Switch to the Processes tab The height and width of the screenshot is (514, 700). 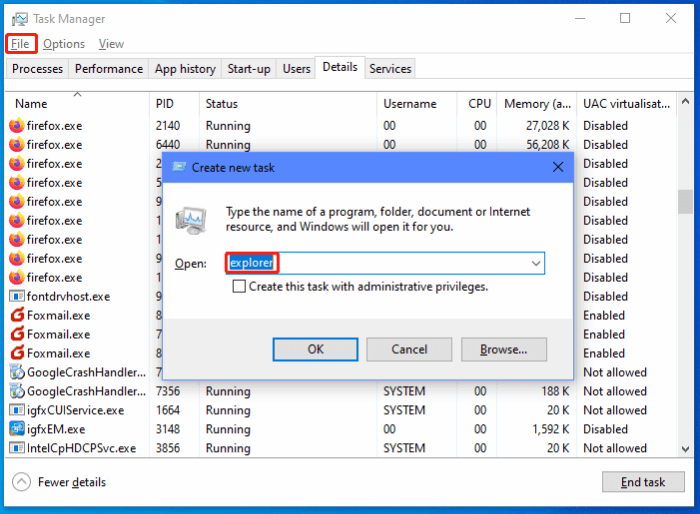pos(38,69)
